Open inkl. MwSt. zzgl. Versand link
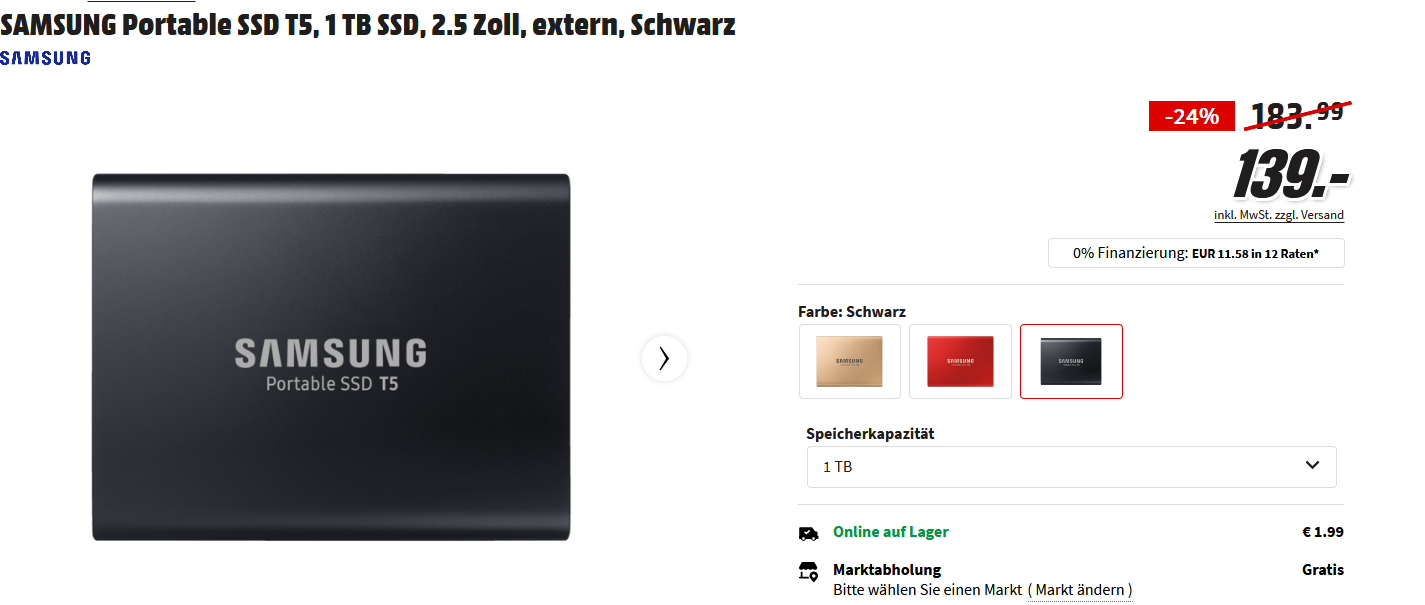The width and height of the screenshot is (1425, 605). click(x=1279, y=215)
